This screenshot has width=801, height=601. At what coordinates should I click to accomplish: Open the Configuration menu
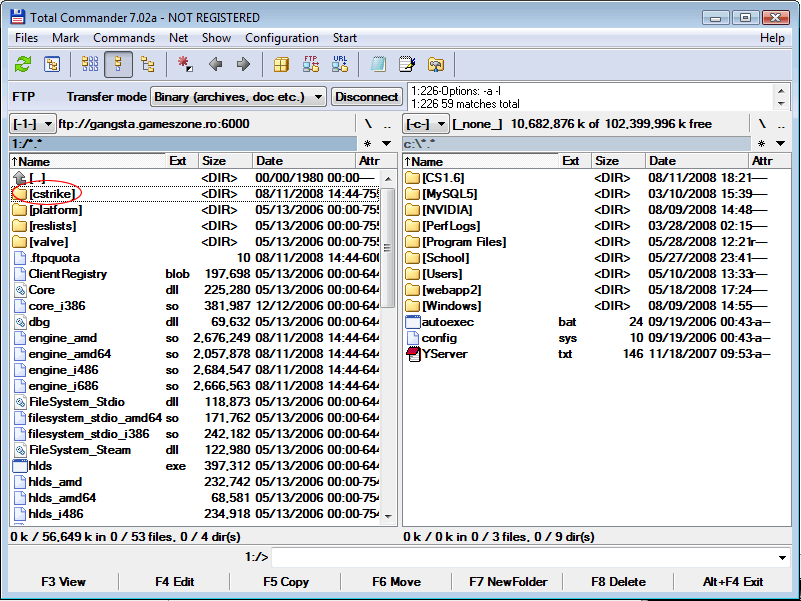282,38
